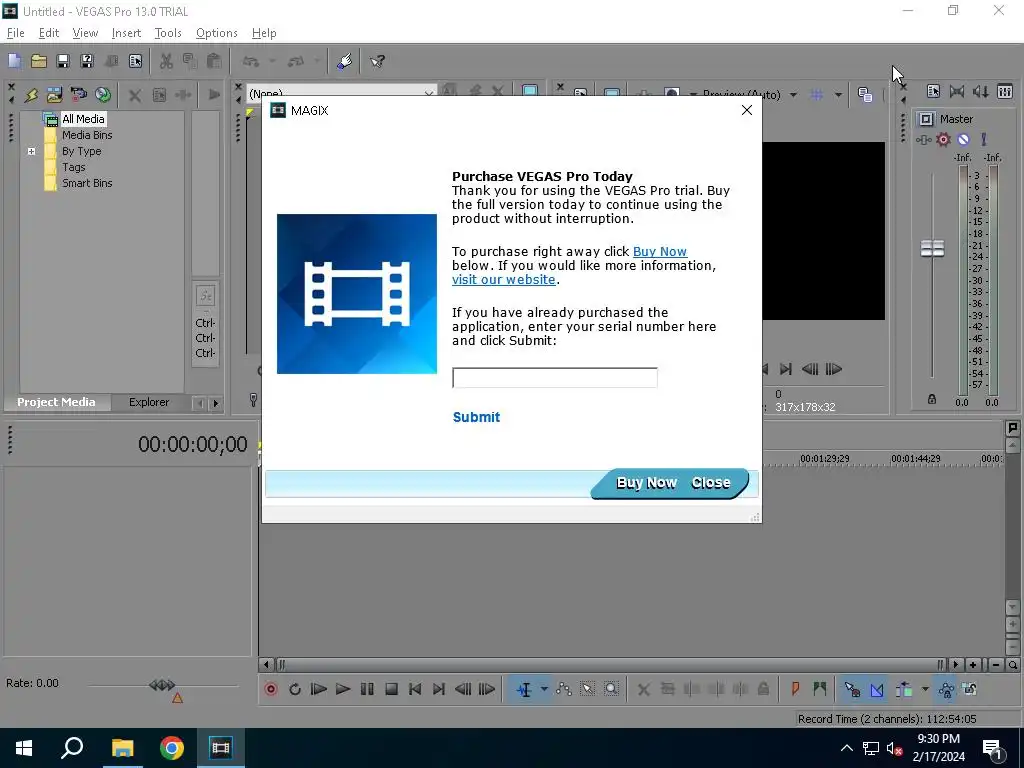Screen dimensions: 1024x768
Task: Open the Options menu
Action: point(216,33)
